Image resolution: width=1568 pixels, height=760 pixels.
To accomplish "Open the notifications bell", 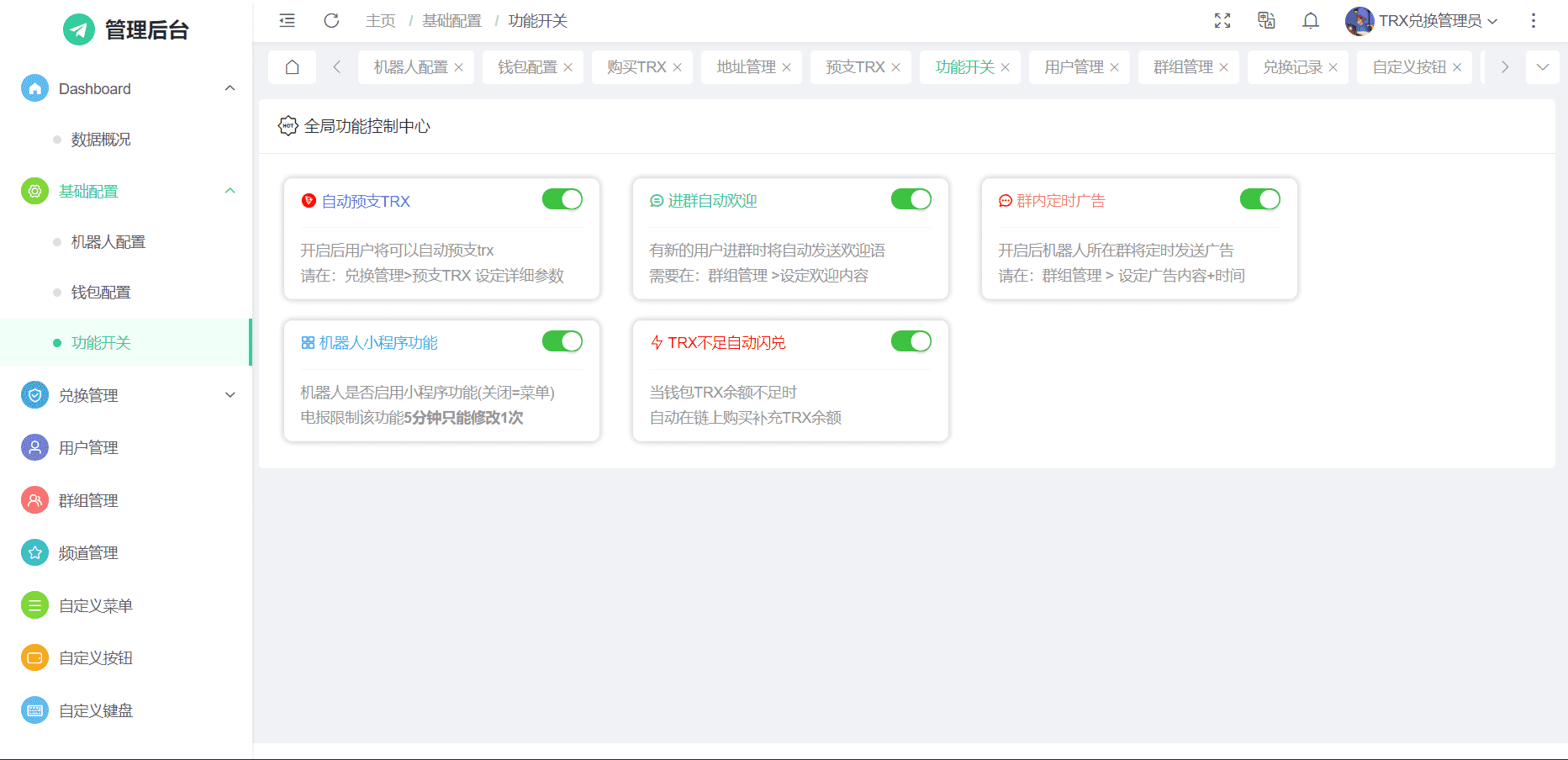I will coord(1310,21).
